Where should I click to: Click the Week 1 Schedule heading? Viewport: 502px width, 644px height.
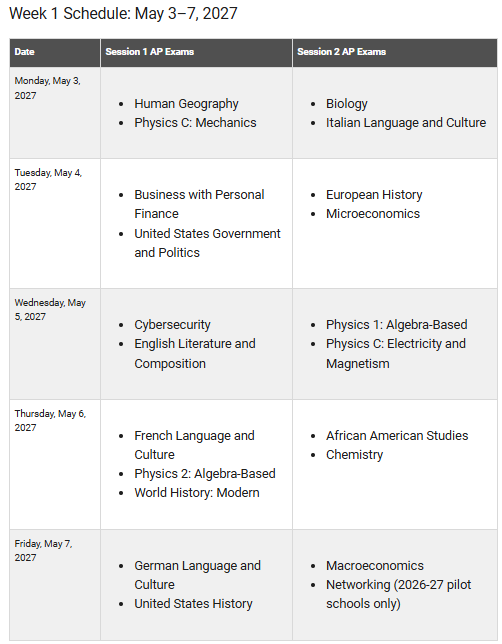123,14
